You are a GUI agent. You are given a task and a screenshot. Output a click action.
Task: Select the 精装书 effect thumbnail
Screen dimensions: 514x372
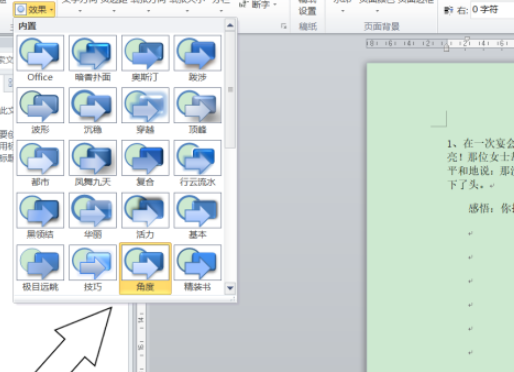coord(198,269)
